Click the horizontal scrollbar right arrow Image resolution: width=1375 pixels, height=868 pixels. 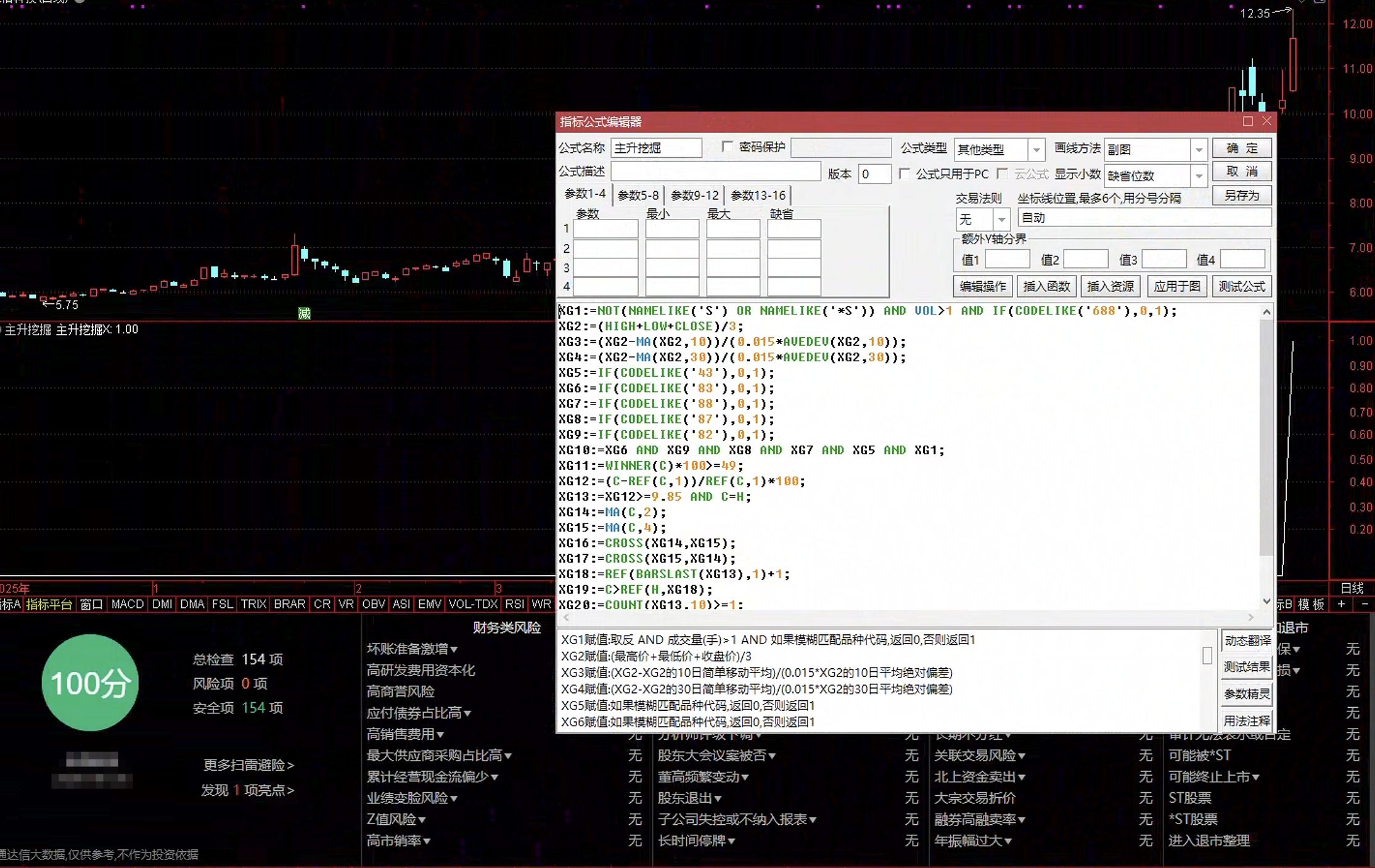(x=1250, y=617)
